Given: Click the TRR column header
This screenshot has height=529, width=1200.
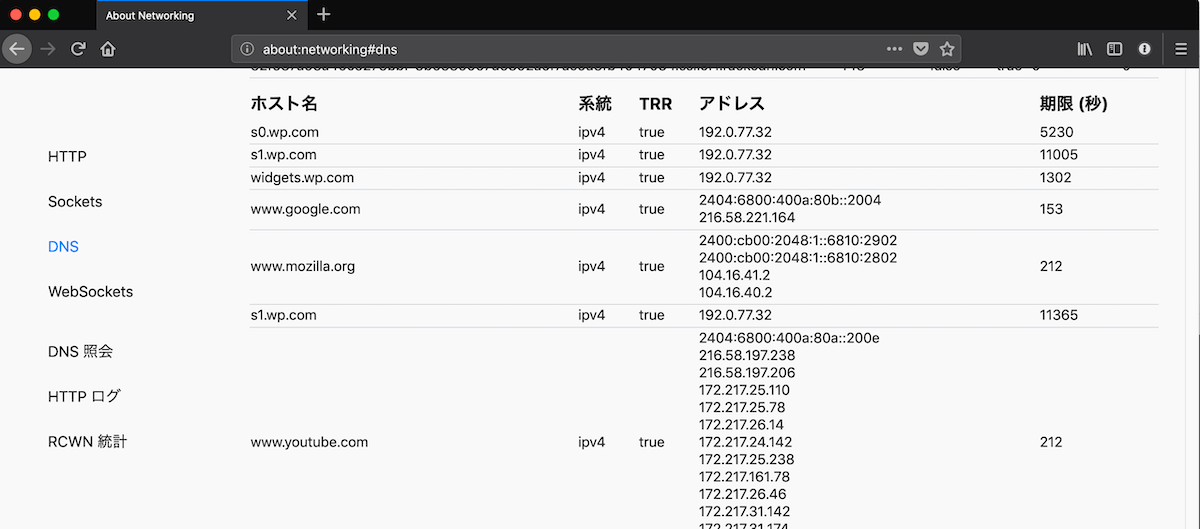Looking at the screenshot, I should coord(656,104).
